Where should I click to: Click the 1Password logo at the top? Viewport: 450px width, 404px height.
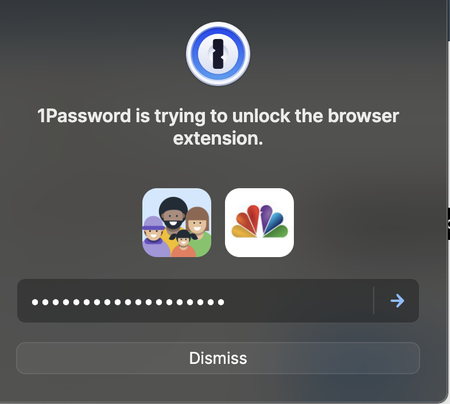point(218,54)
